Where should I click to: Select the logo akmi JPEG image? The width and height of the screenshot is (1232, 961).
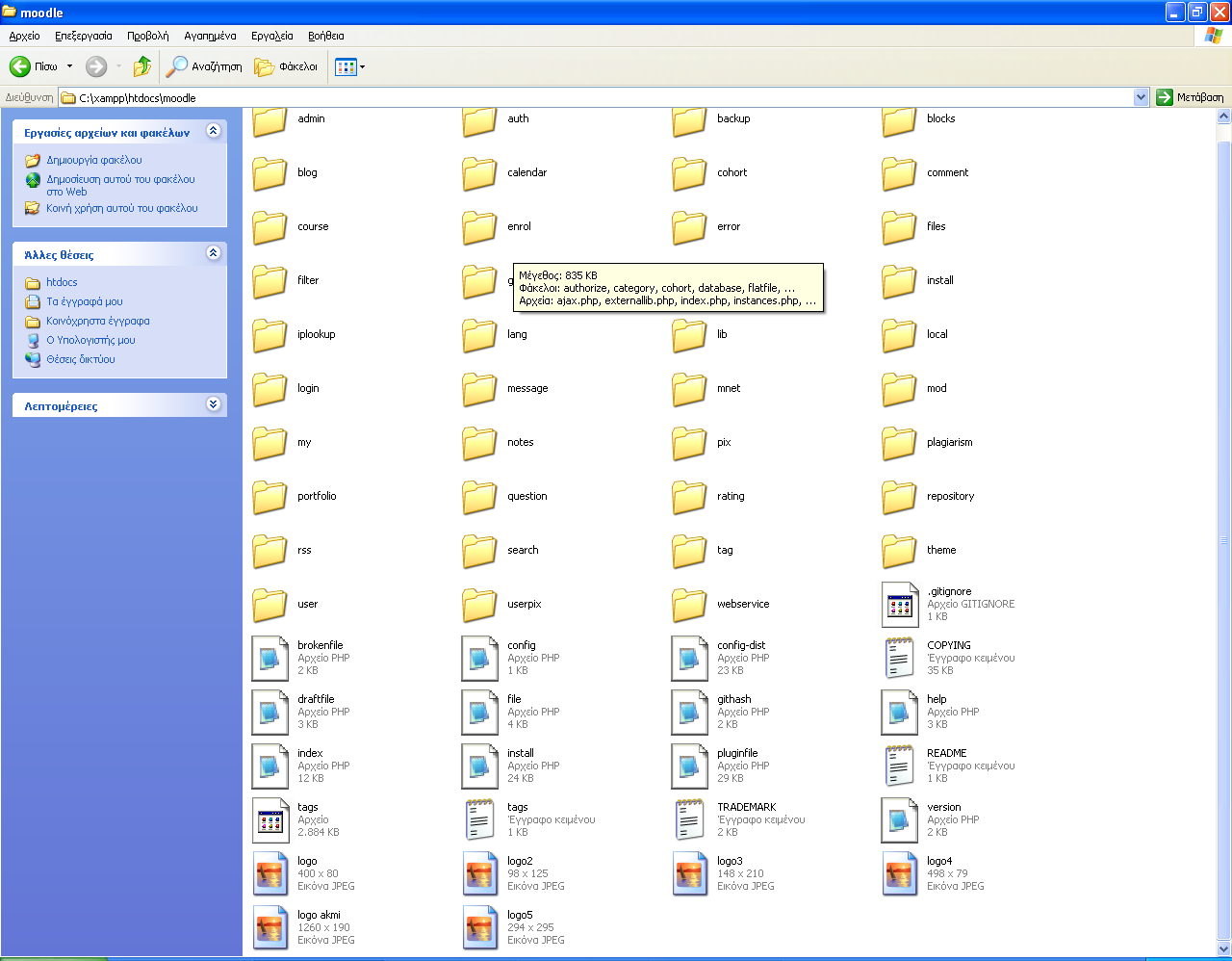269,928
